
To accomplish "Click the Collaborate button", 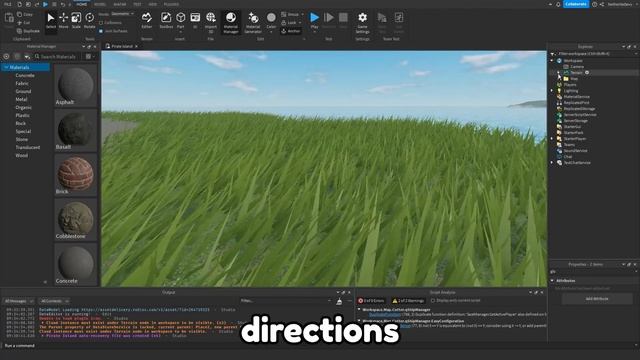I will point(576,4).
